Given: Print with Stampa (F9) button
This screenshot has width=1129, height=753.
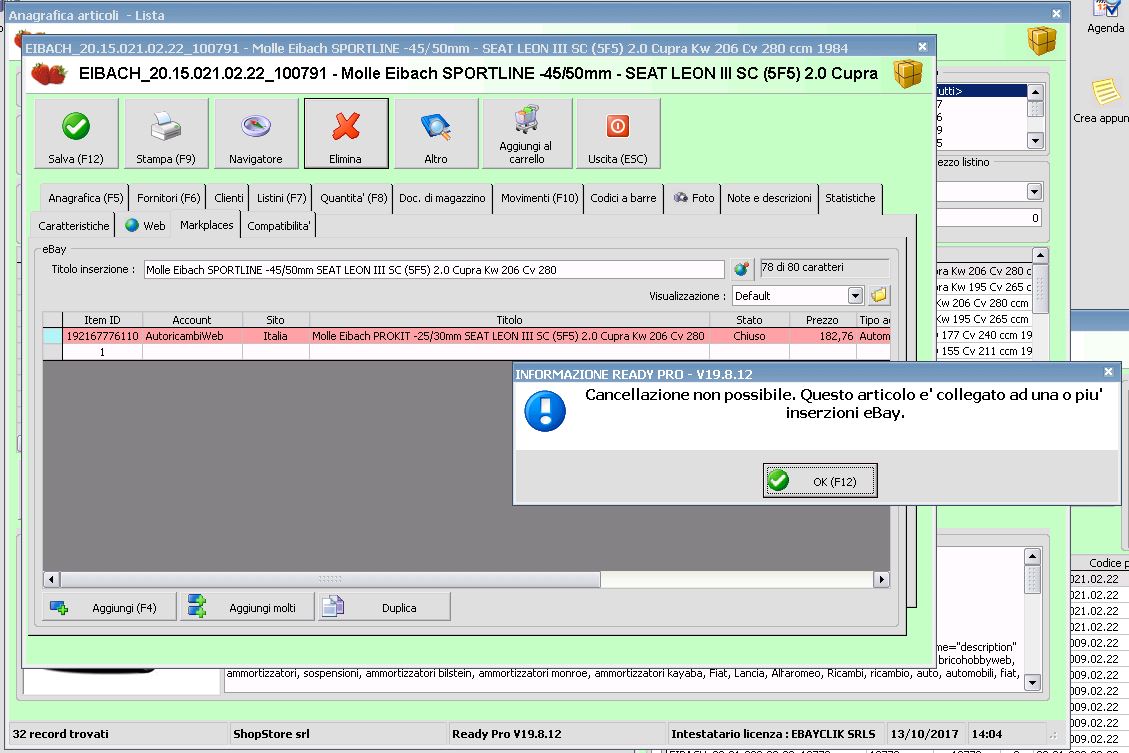Looking at the screenshot, I should (x=166, y=134).
